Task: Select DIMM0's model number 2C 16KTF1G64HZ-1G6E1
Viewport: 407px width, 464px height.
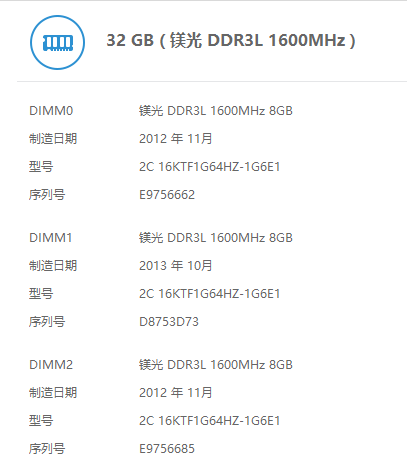Action: pyautogui.click(x=209, y=166)
